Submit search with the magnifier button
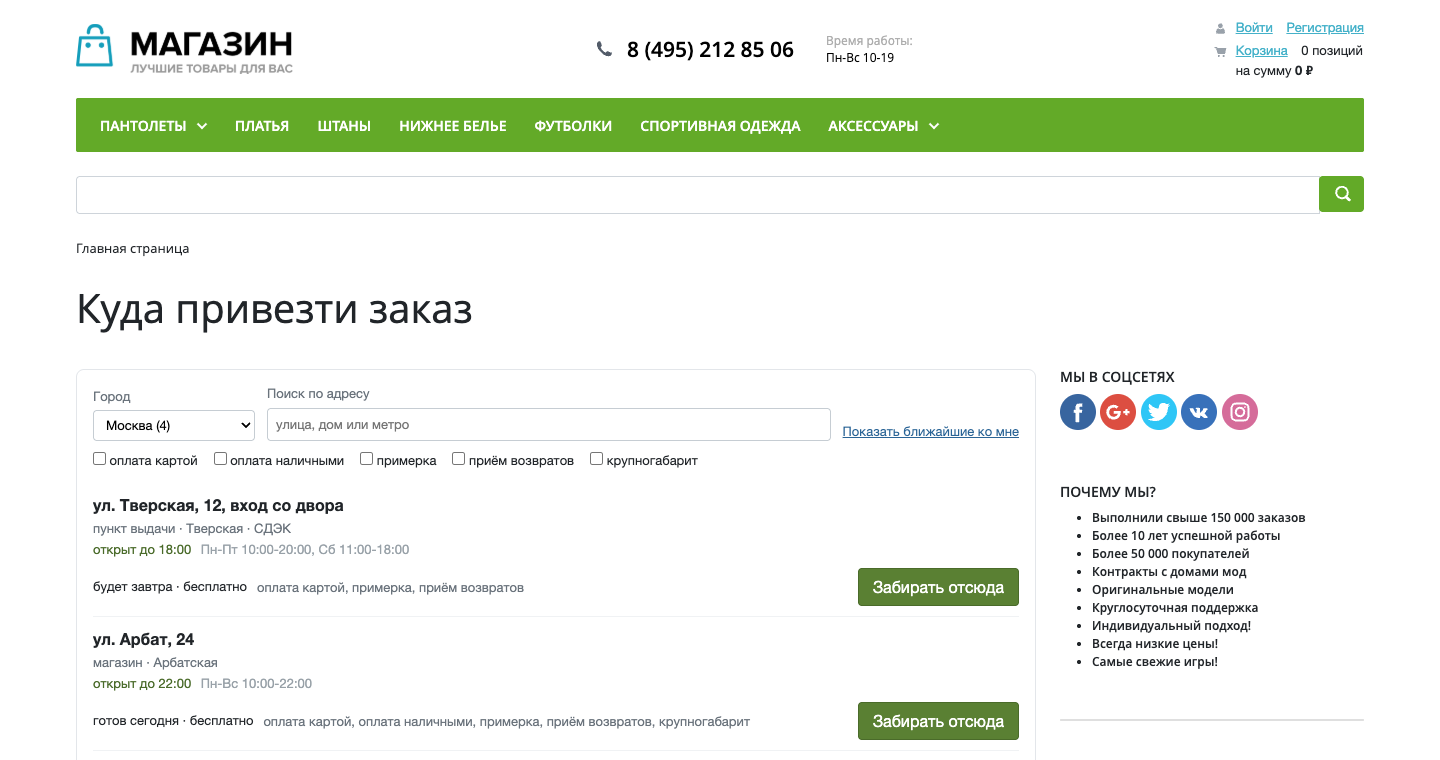 (1341, 194)
